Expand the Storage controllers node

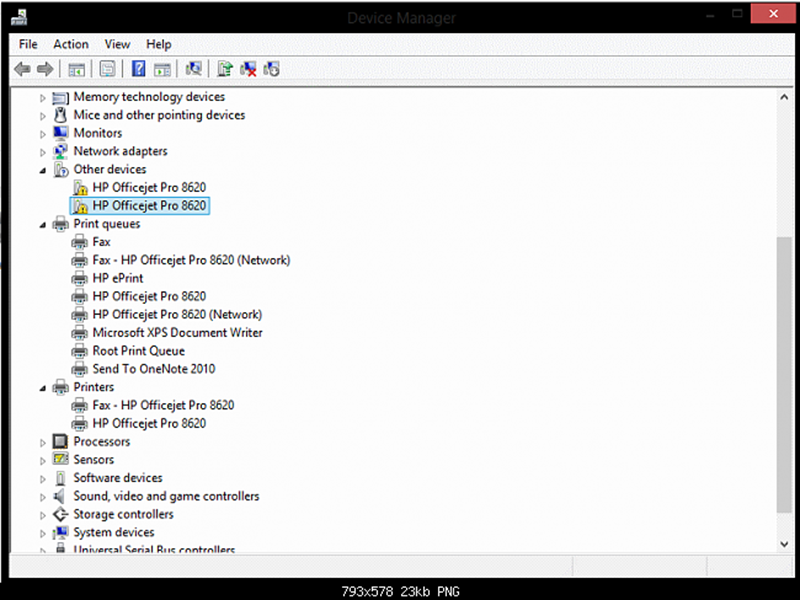[43, 515]
